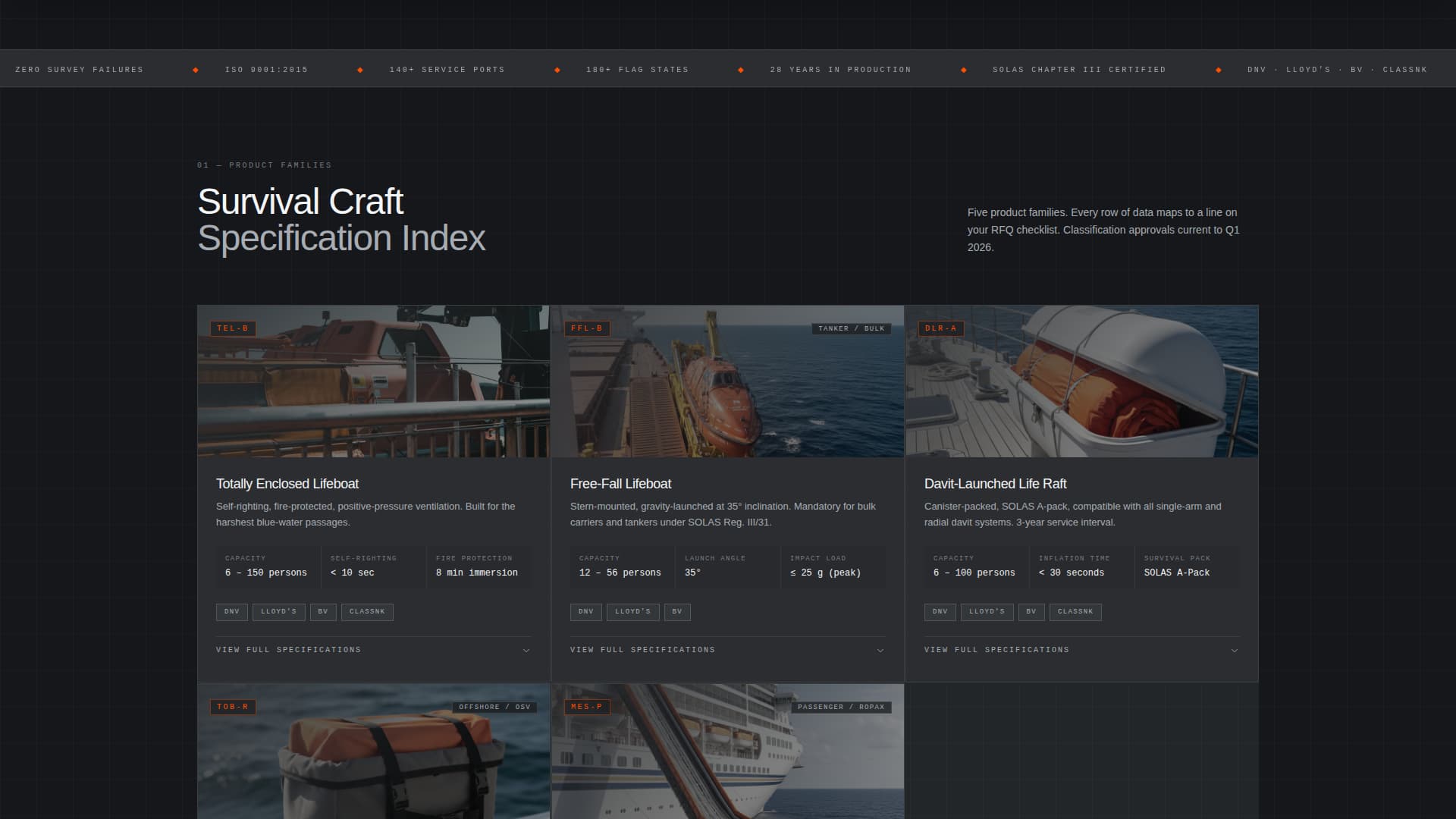The height and width of the screenshot is (819, 1456).
Task: Click VIEW FULL SPECIFICATIONS under Free-Fall Lifeboat
Action: coord(642,650)
